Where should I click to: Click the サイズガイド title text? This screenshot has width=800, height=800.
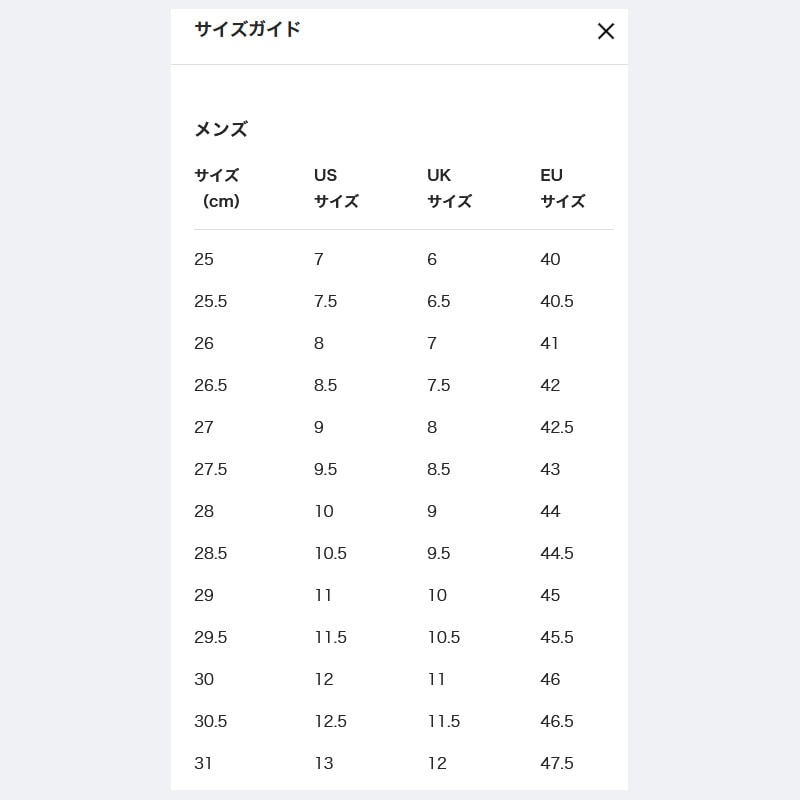click(247, 29)
